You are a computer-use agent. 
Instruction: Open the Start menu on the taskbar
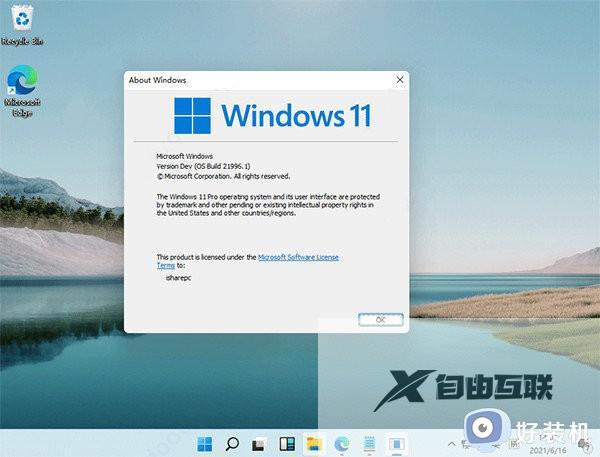click(204, 444)
